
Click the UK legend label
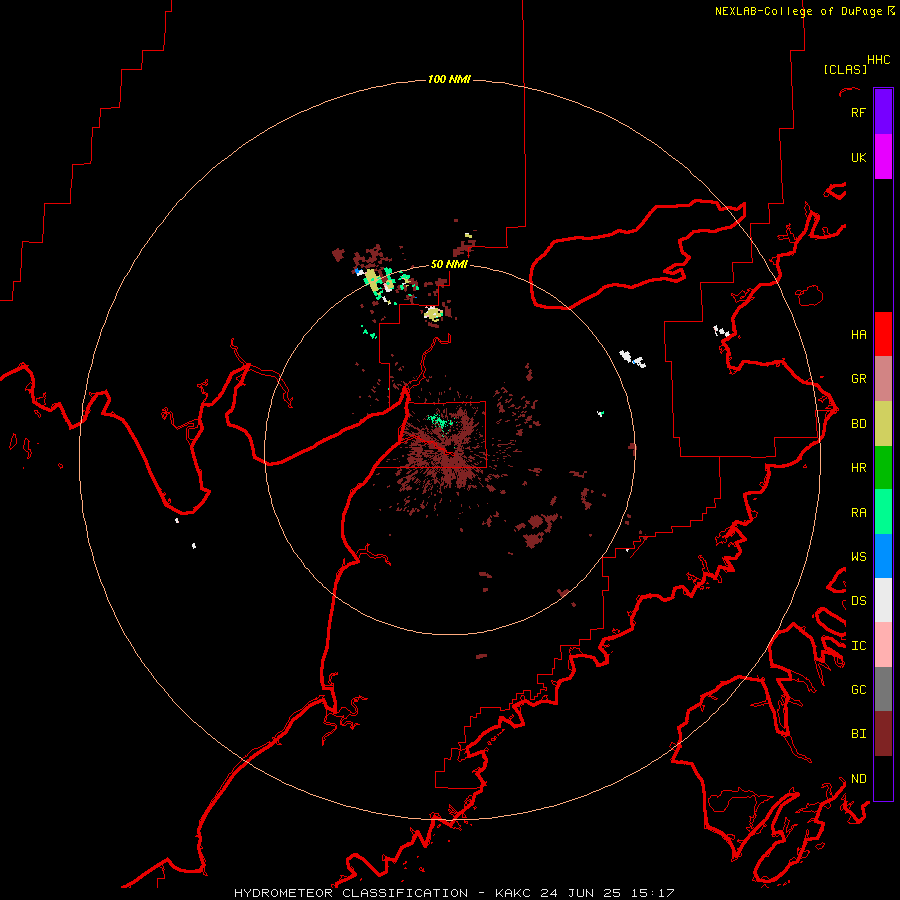858,157
